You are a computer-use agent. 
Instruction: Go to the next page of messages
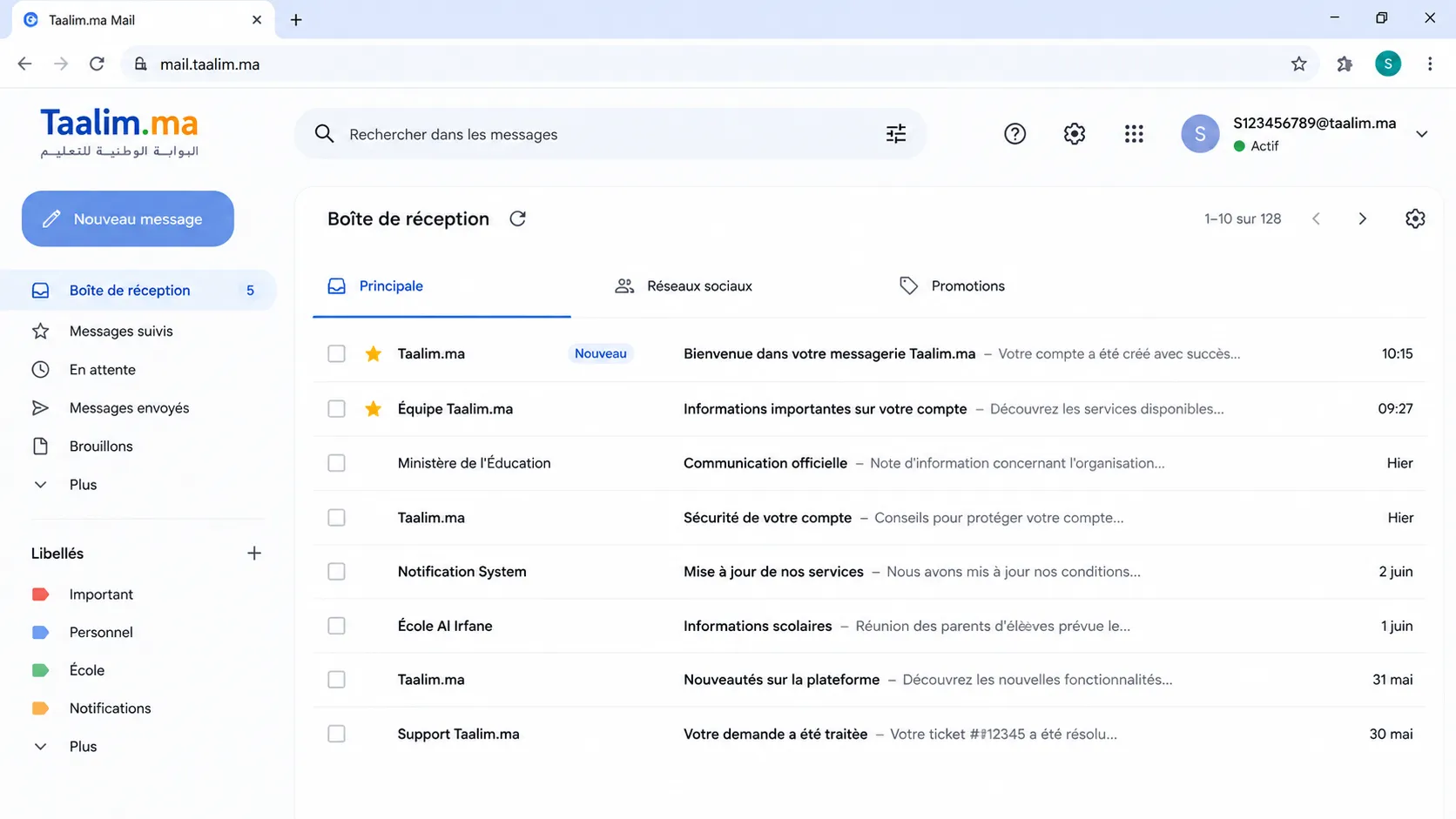tap(1362, 219)
